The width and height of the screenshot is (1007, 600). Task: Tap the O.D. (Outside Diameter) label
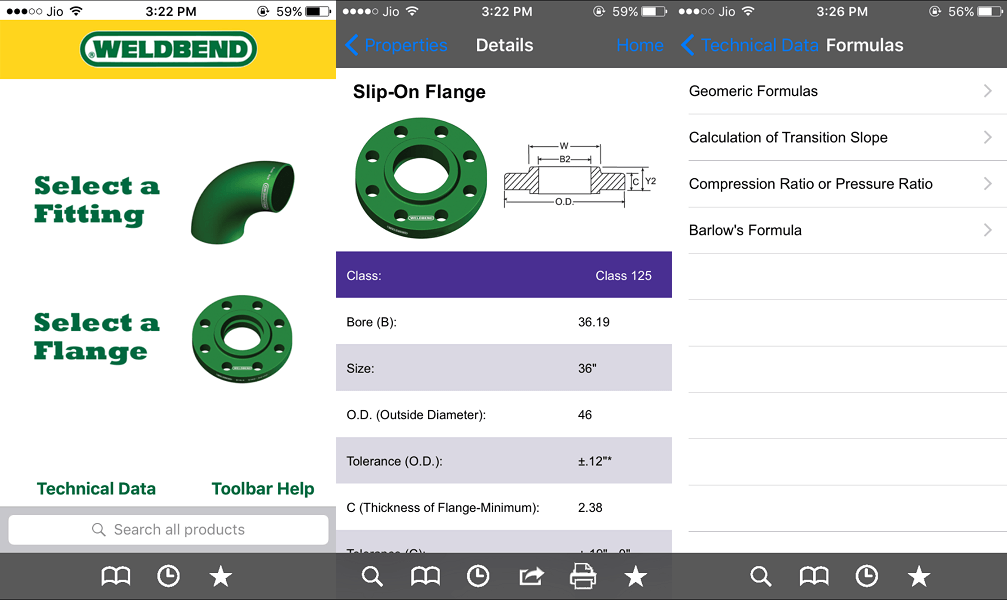click(416, 415)
